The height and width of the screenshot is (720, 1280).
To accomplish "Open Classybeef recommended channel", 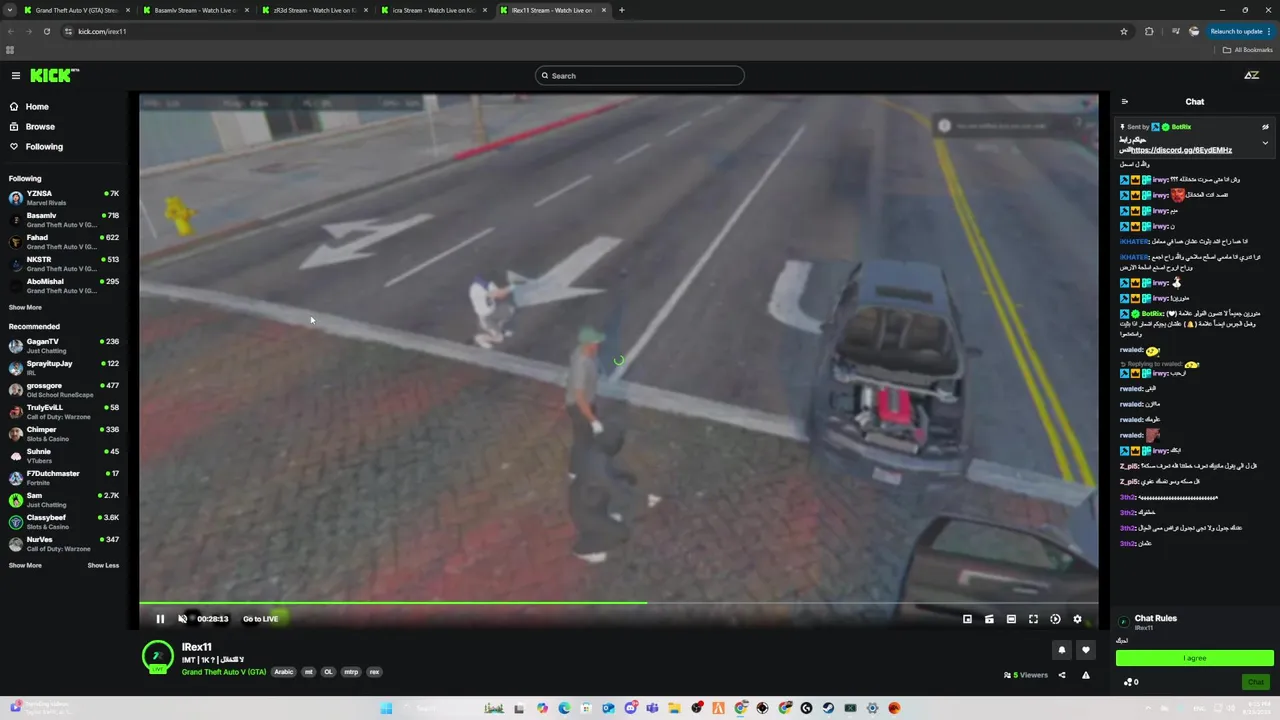I will click(64, 521).
